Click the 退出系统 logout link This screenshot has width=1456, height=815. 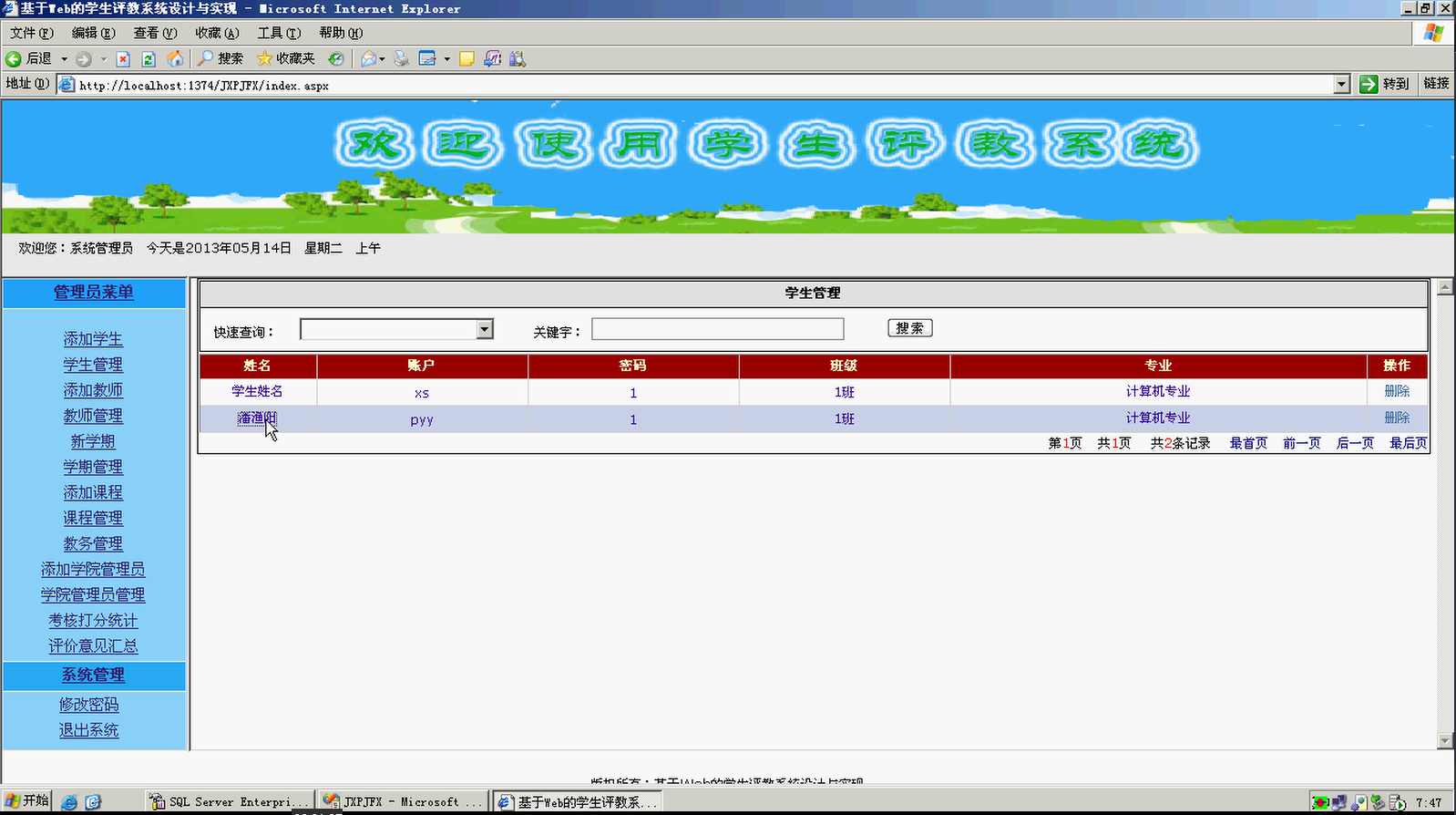[x=89, y=730]
